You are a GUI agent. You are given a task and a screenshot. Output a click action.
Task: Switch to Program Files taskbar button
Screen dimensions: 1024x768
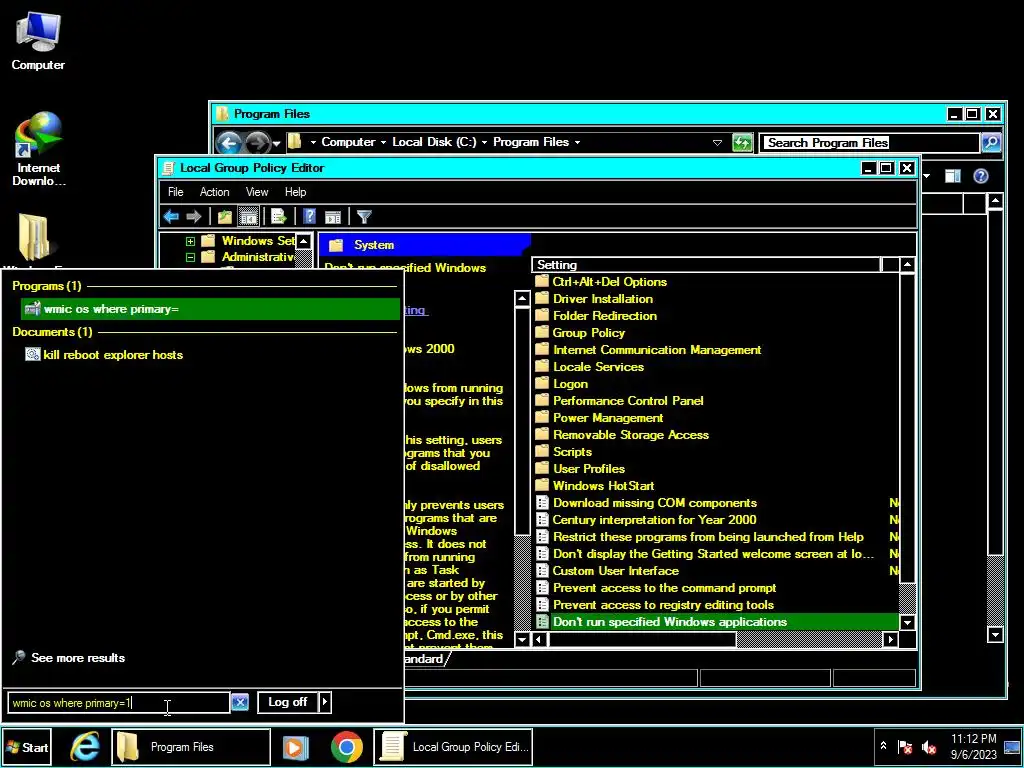point(191,746)
